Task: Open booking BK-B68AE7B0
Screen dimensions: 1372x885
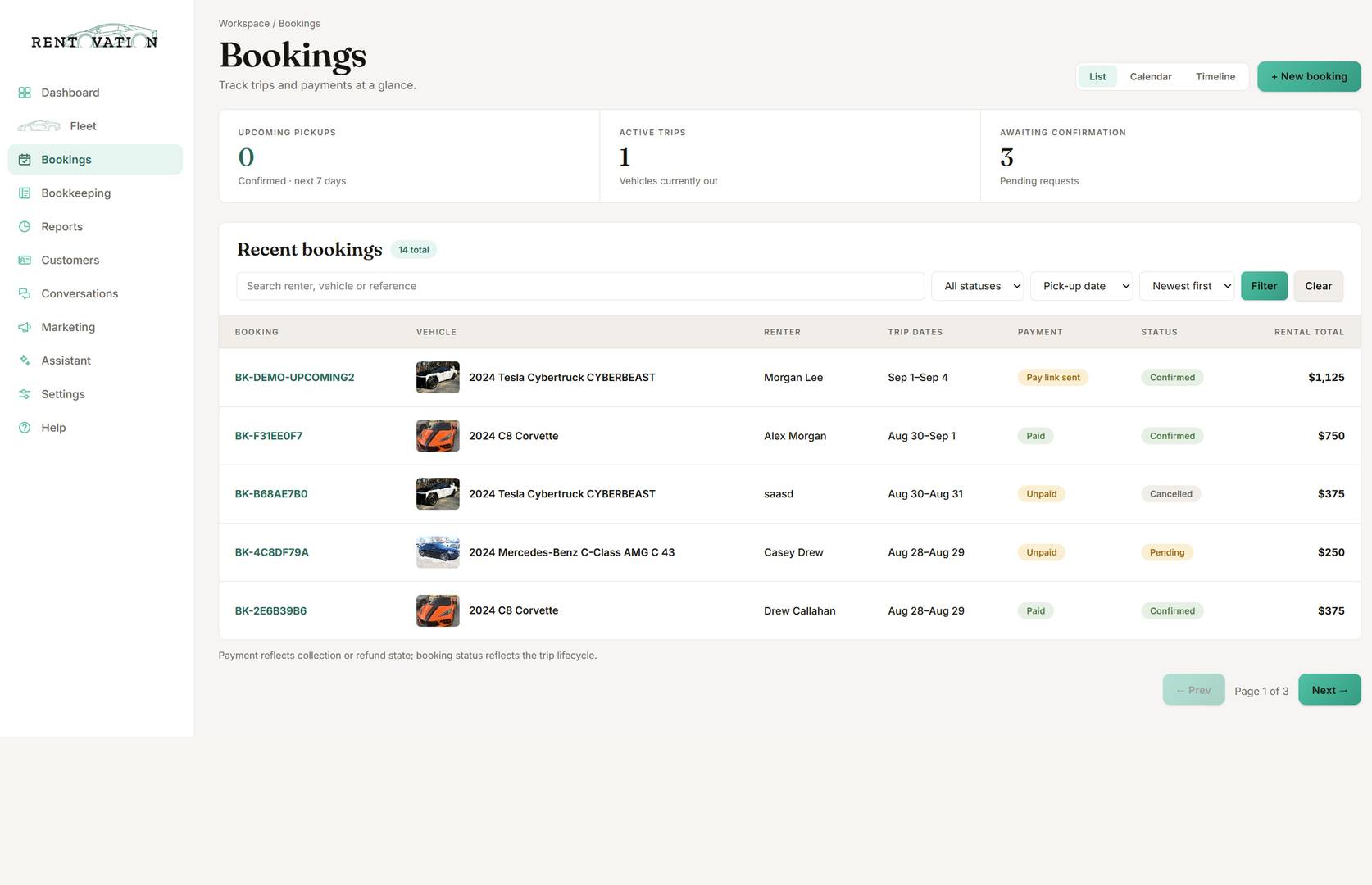Action: tap(271, 494)
